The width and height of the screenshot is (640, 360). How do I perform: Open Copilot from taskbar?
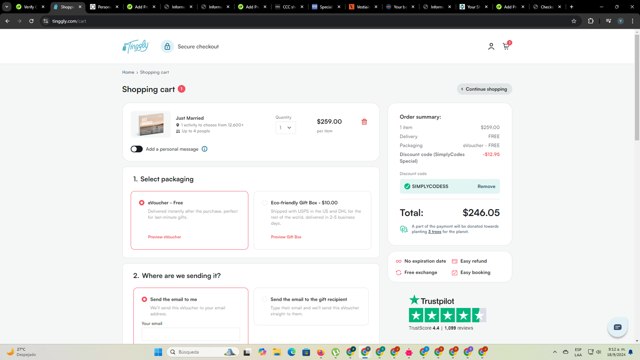(x=262, y=352)
